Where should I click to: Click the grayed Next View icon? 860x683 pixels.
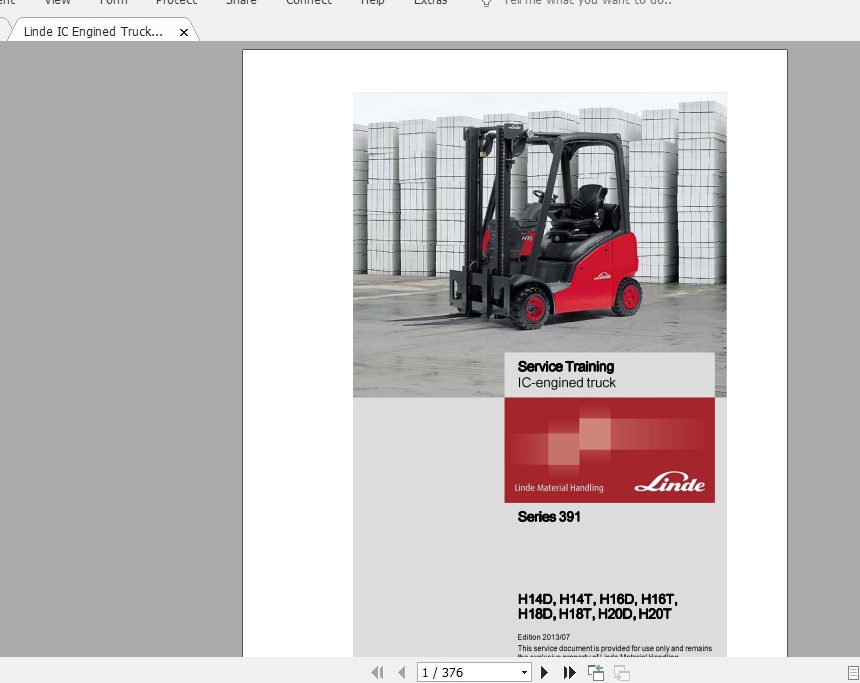[621, 673]
